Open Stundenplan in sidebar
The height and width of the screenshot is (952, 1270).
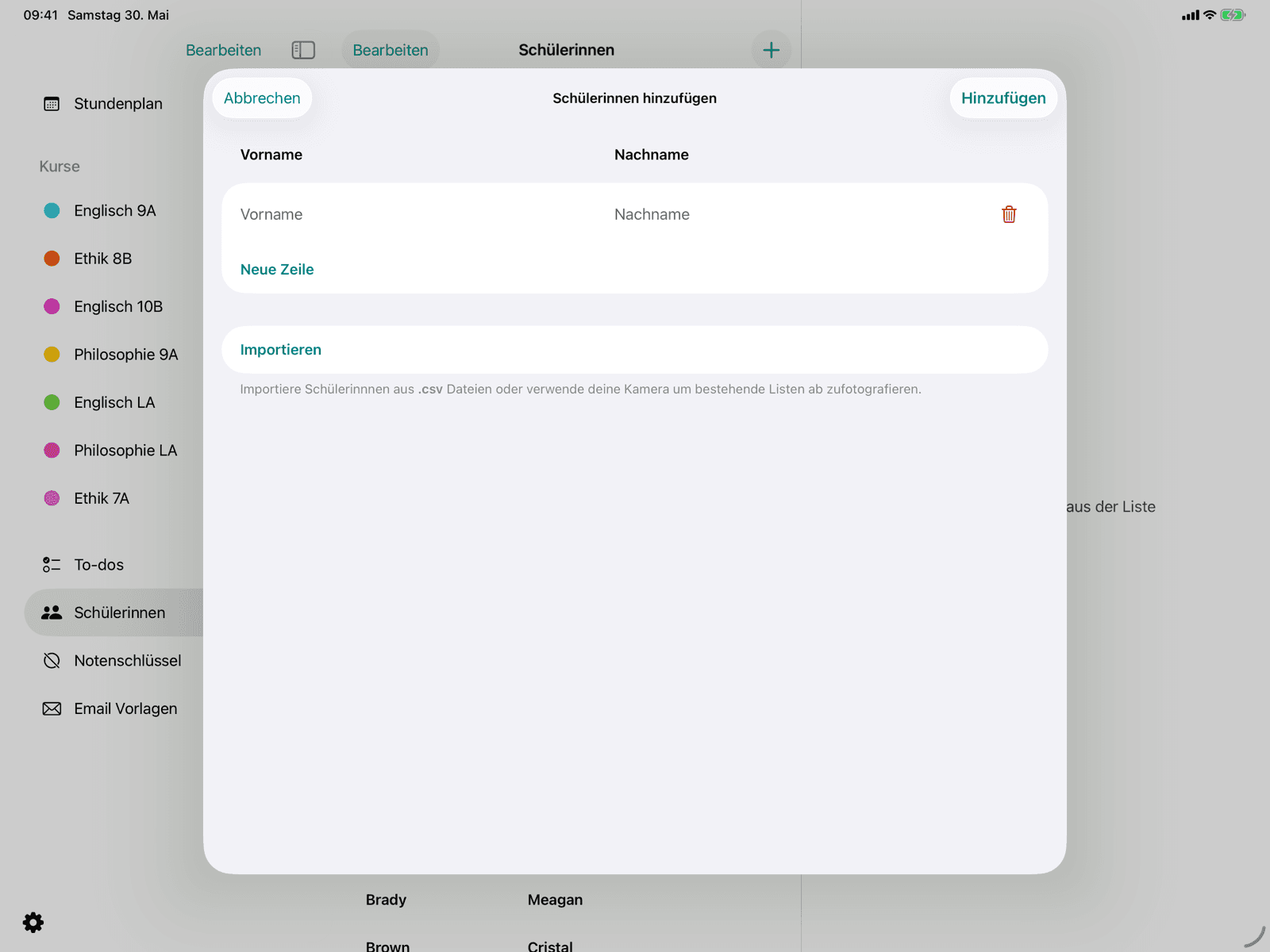(118, 104)
